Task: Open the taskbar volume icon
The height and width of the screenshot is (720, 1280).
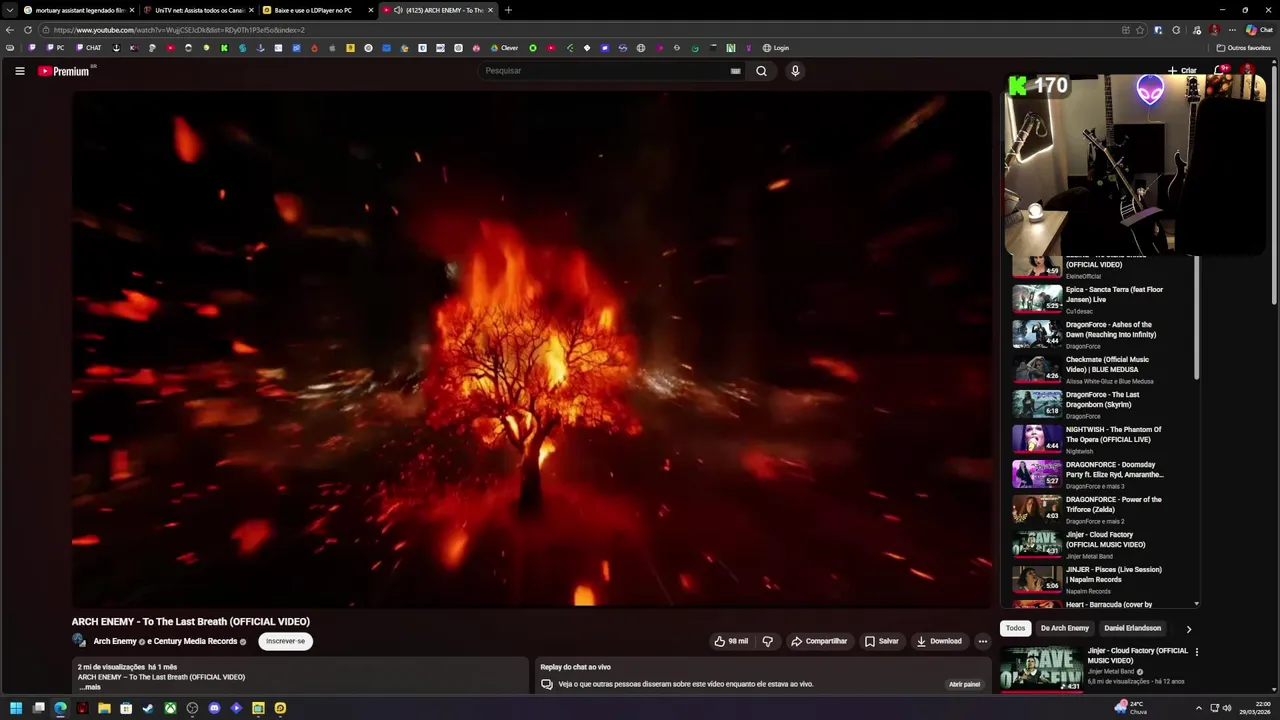Action: coord(1227,708)
